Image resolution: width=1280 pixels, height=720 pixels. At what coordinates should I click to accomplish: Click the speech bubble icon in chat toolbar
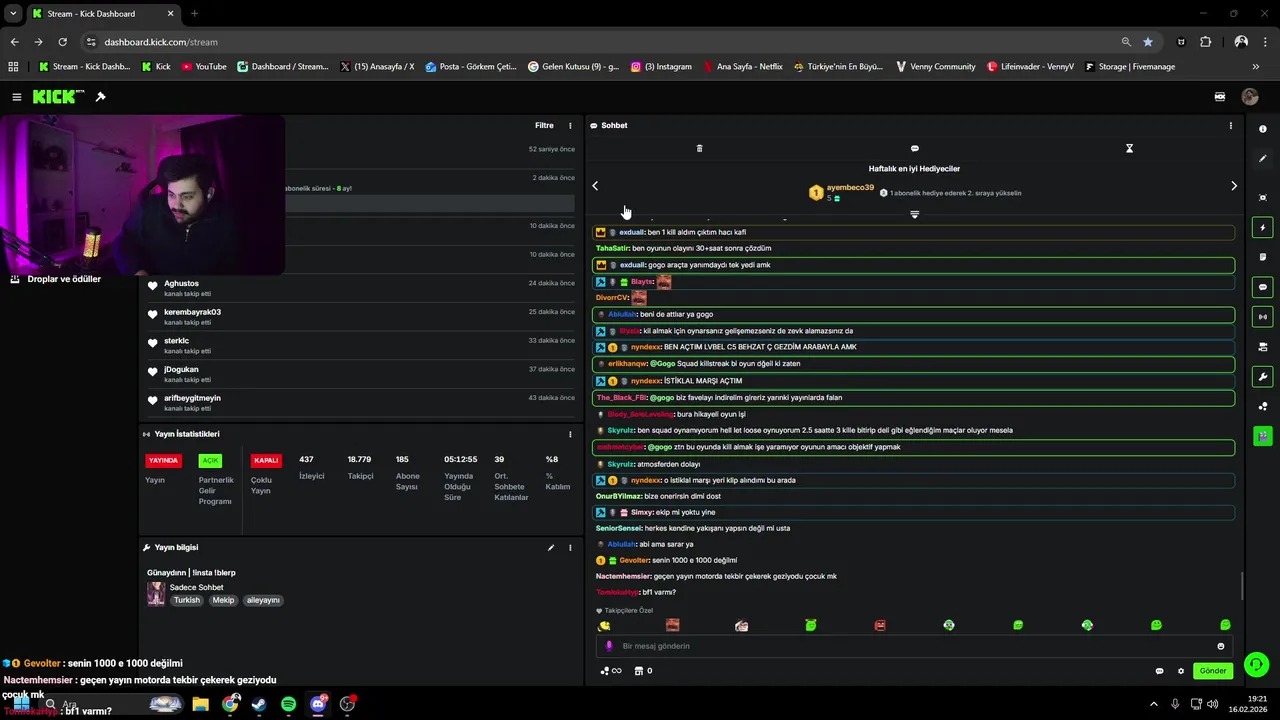[x=914, y=148]
